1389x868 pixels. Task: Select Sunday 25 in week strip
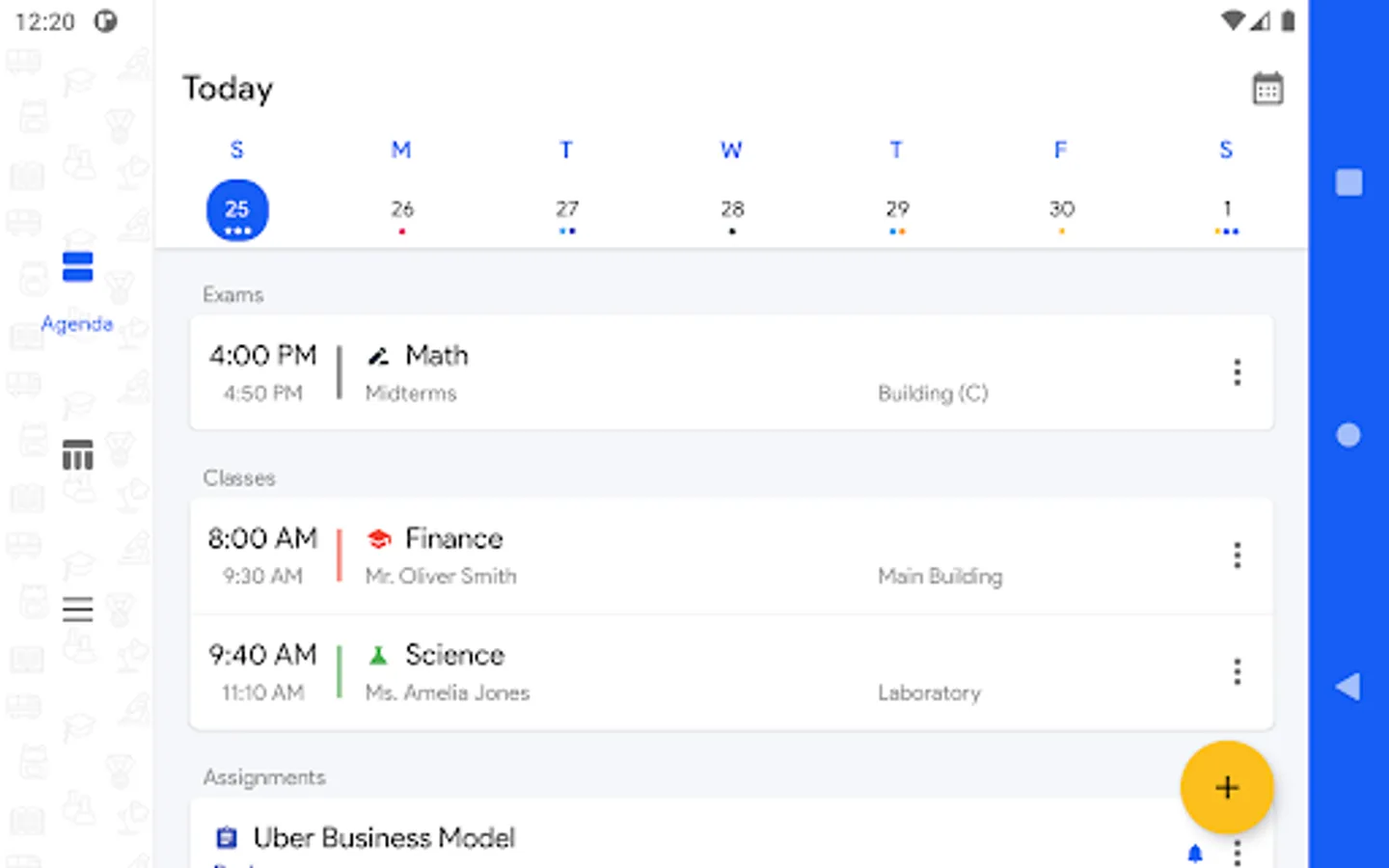tap(237, 209)
